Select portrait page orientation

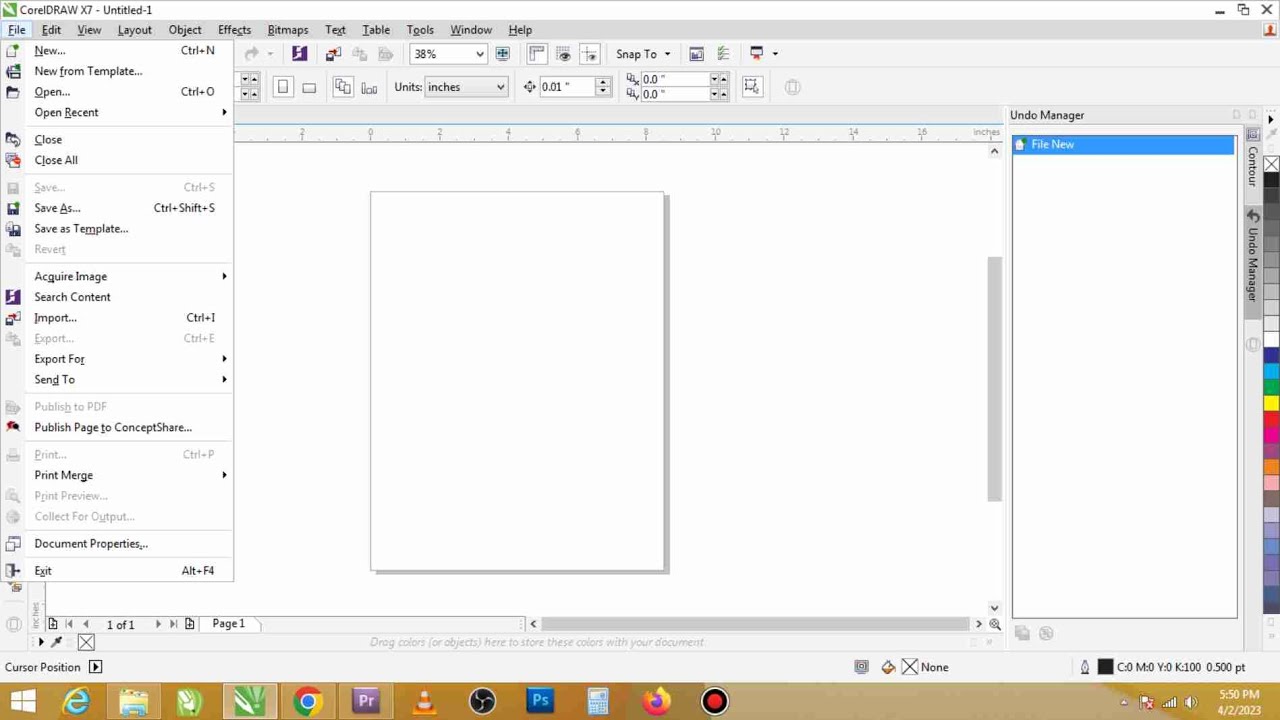pyautogui.click(x=283, y=87)
